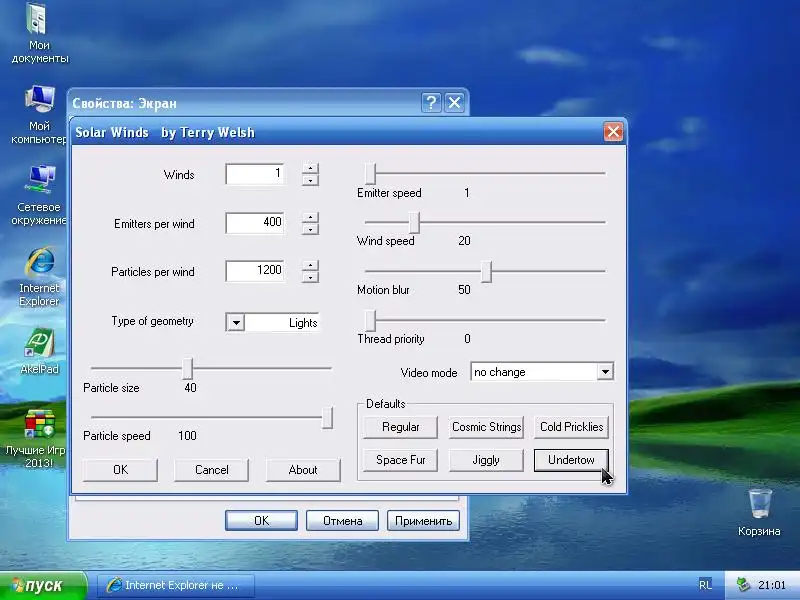This screenshot has width=800, height=600.
Task: Apply the Regular defaults preset
Action: pos(401,427)
